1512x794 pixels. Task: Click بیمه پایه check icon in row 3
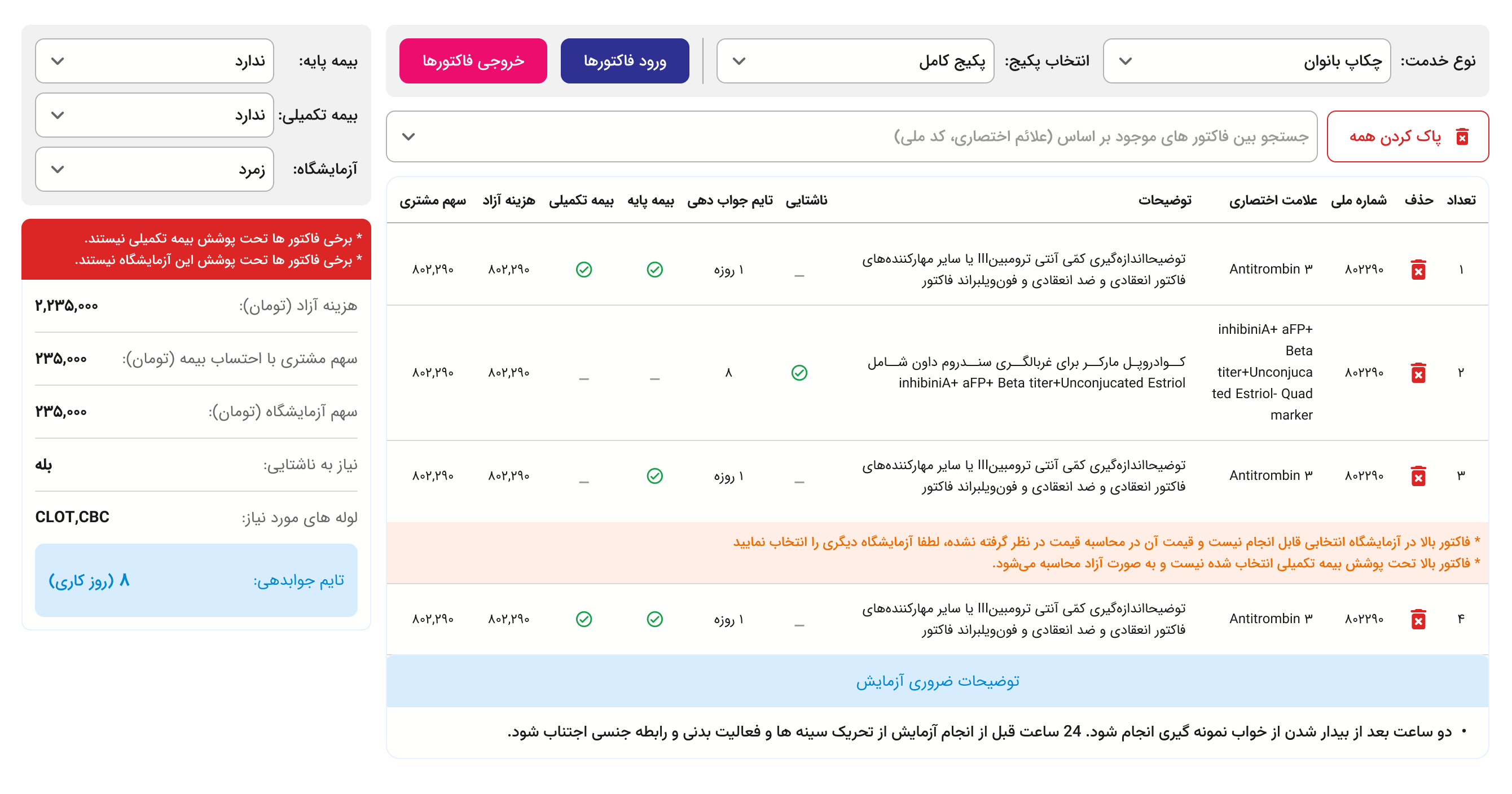[x=654, y=475]
